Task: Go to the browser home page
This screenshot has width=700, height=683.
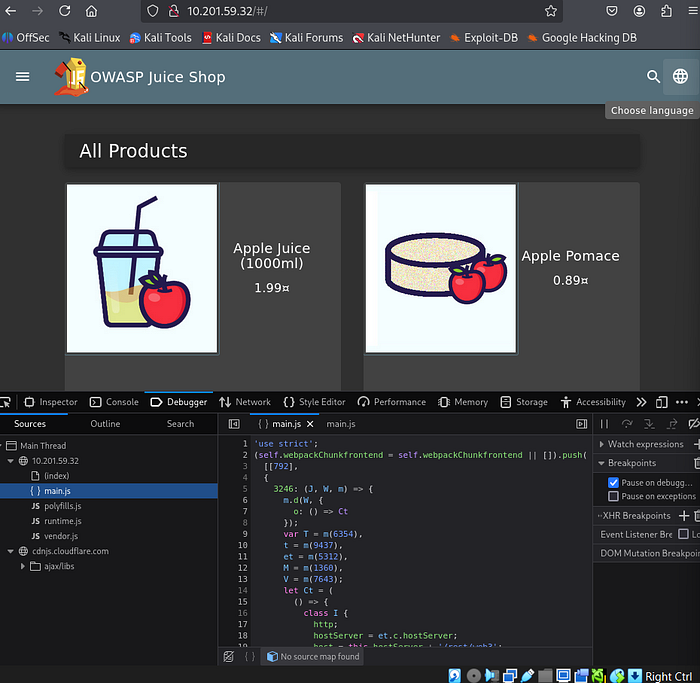Action: pyautogui.click(x=91, y=11)
